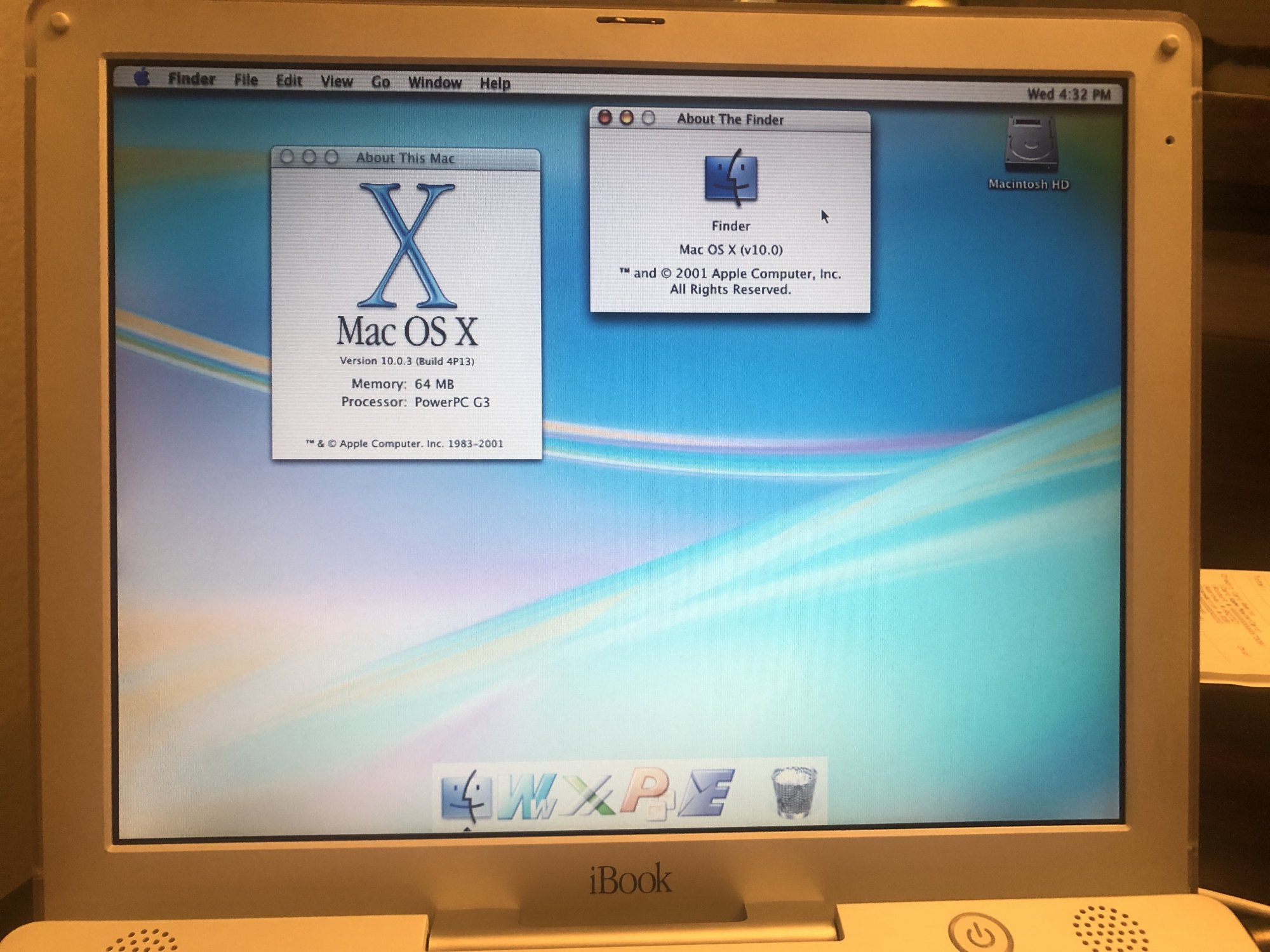The height and width of the screenshot is (952, 1270).
Task: Open the Edit menu
Action: coord(288,81)
